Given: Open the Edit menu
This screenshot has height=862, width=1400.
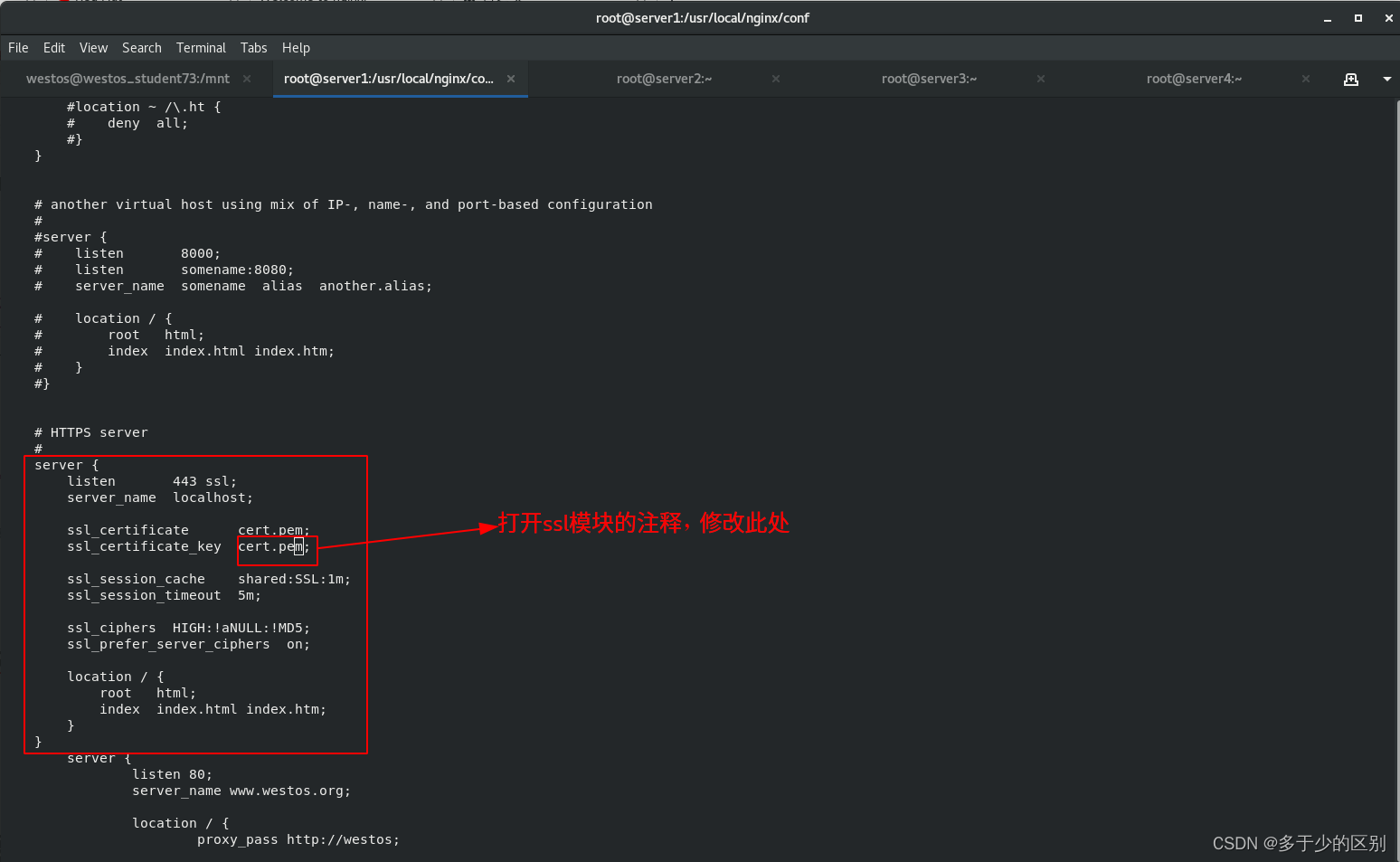Looking at the screenshot, I should (x=54, y=48).
